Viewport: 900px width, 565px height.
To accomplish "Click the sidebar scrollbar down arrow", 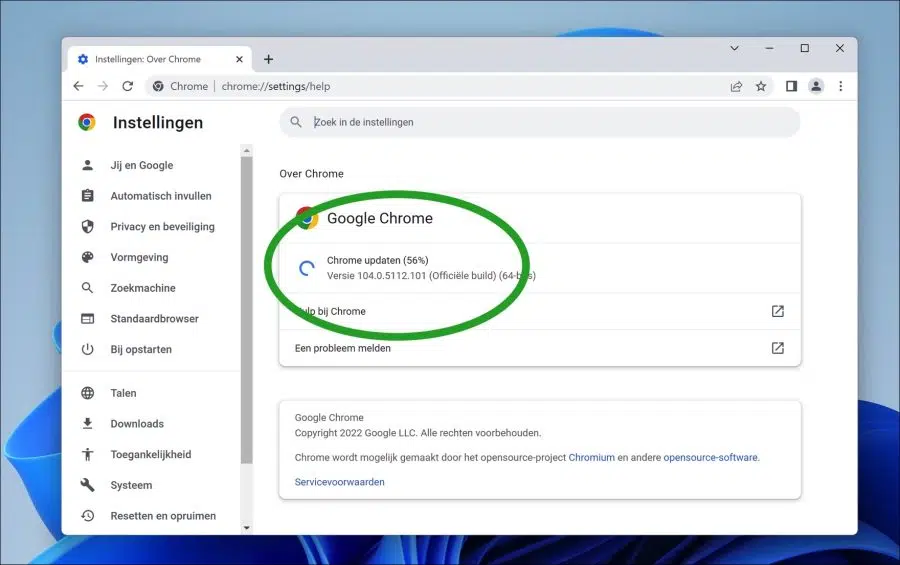I will [x=247, y=528].
